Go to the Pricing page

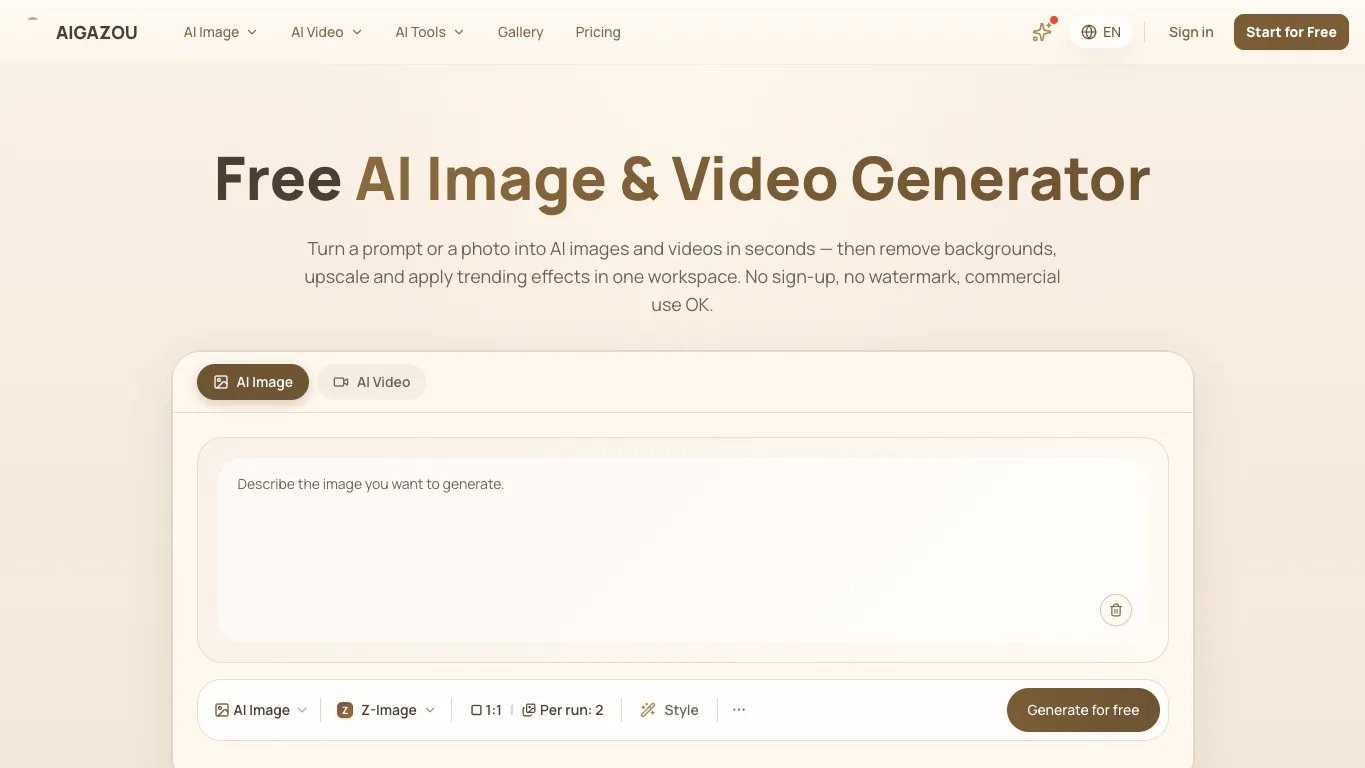(x=598, y=32)
